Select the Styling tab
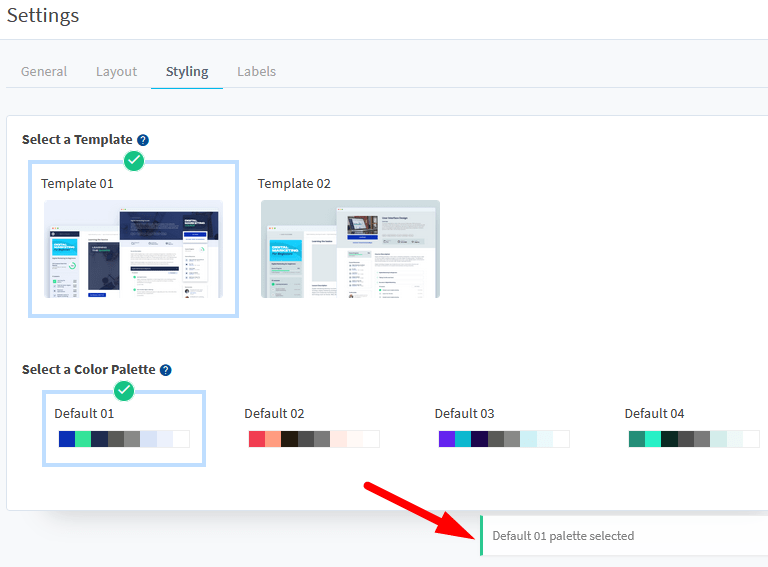Viewport: 768px width, 567px height. tap(187, 71)
